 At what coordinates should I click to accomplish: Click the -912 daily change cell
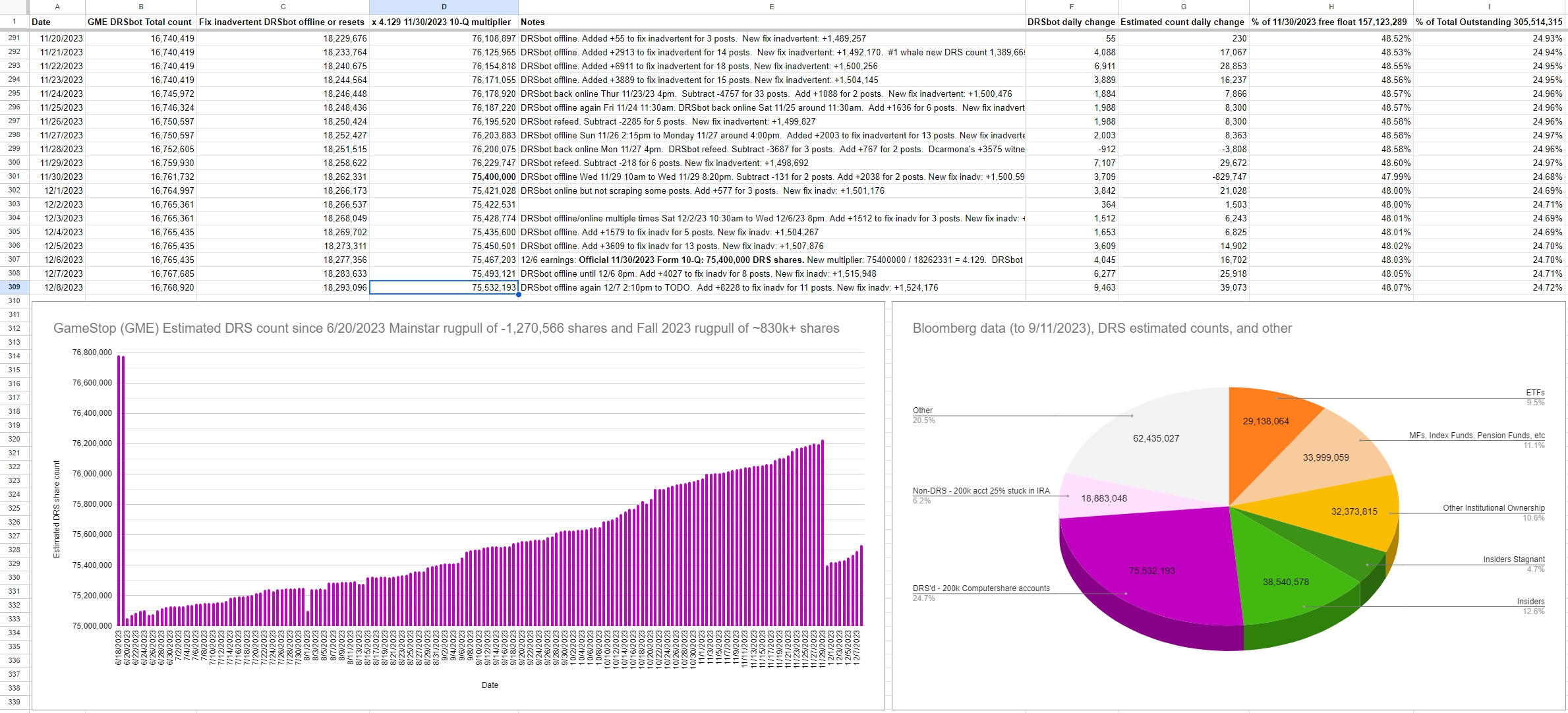point(1072,149)
